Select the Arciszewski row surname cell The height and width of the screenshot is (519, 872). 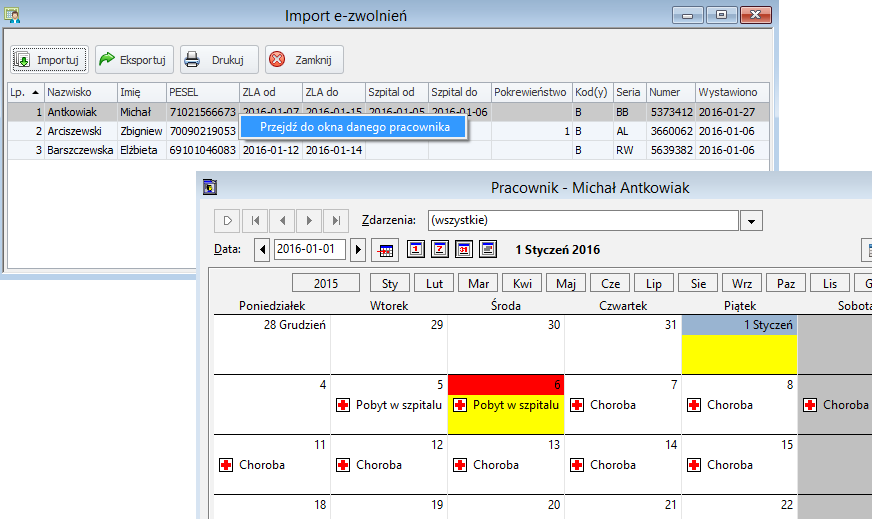pos(81,131)
